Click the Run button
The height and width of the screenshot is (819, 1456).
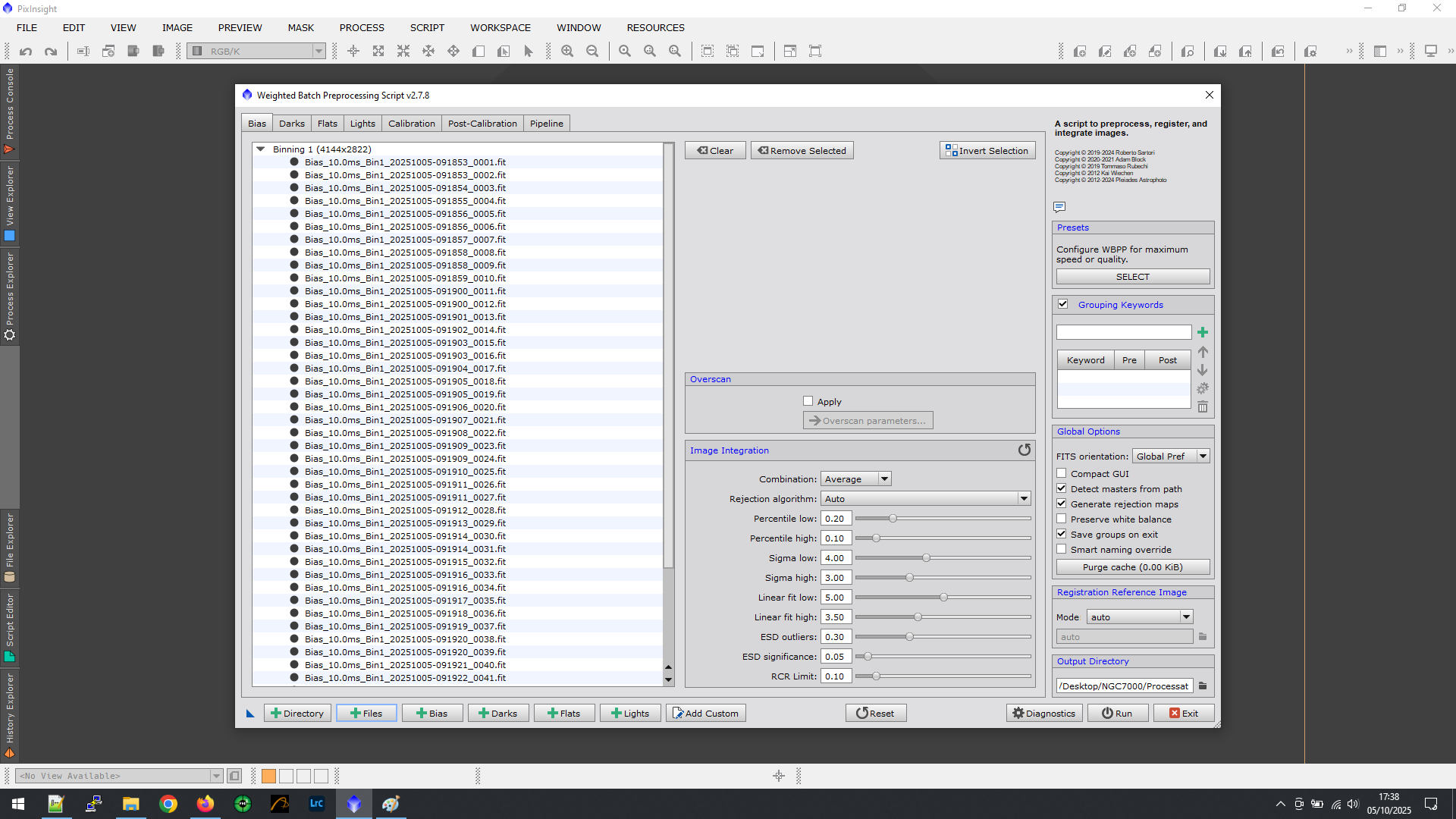coord(1116,713)
